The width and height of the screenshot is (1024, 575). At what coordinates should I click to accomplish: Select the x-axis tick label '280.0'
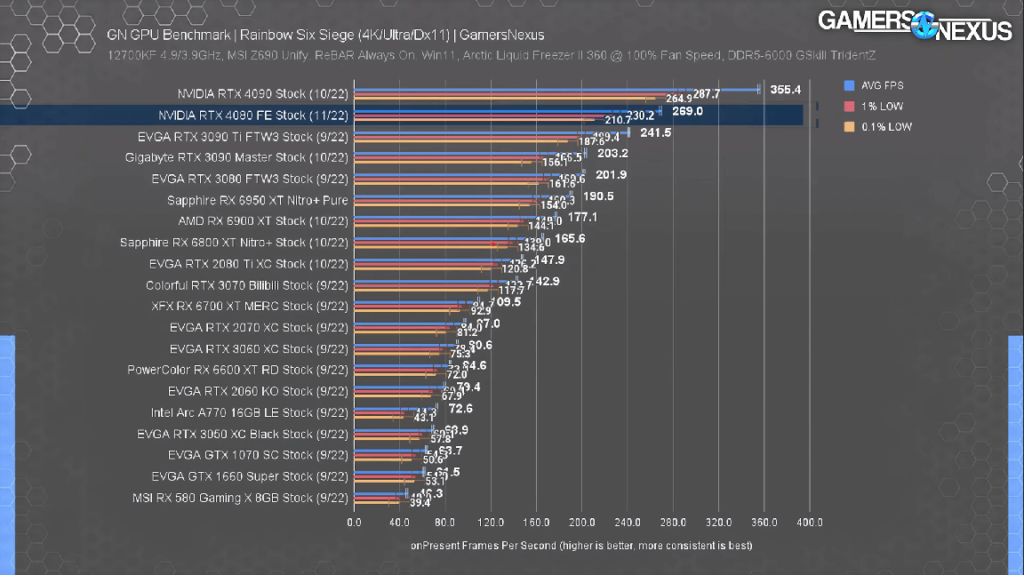point(673,523)
